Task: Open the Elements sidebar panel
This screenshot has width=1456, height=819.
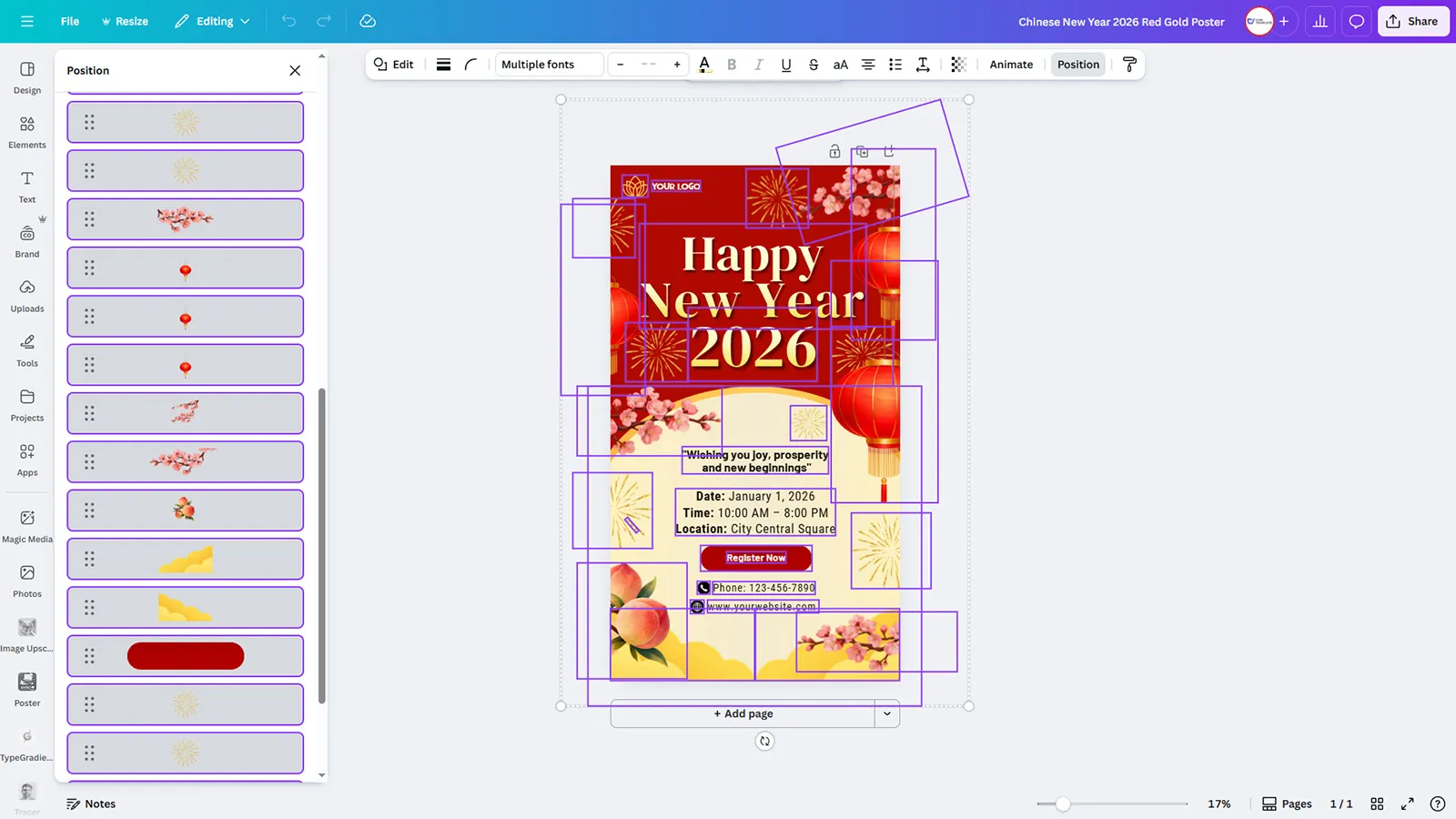Action: [27, 132]
